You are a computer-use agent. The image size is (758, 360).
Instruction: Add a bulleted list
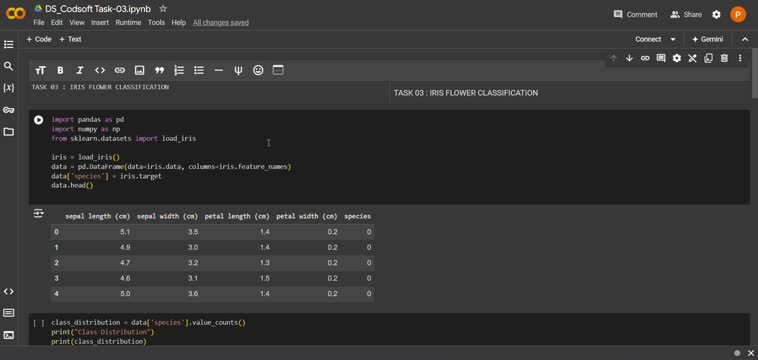tap(199, 71)
